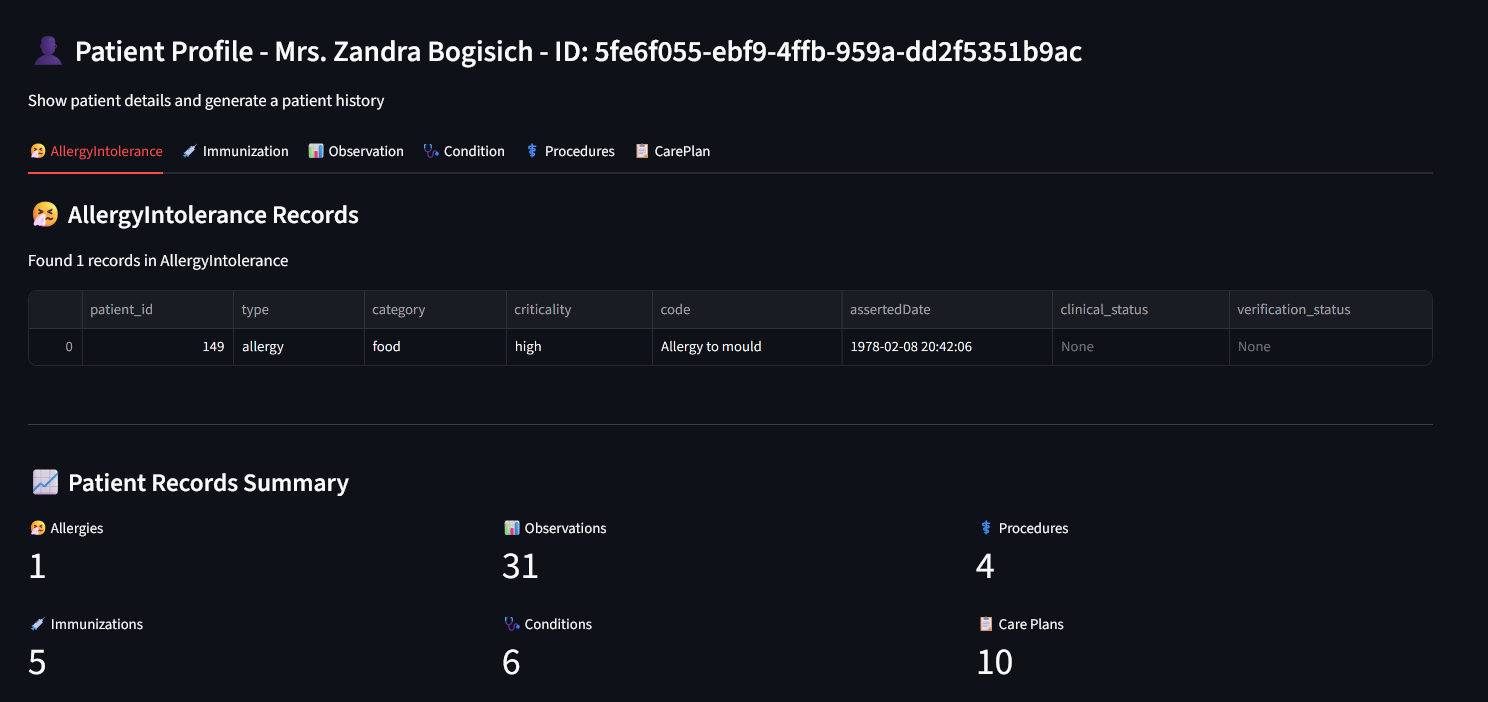Open the Immunization tab

tap(245, 151)
